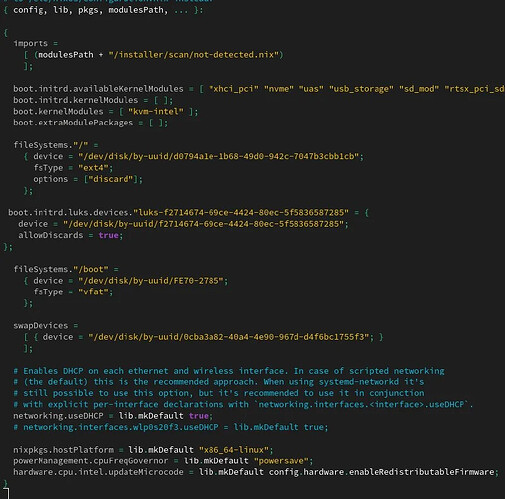Click the swap device uuid path

click(229, 337)
